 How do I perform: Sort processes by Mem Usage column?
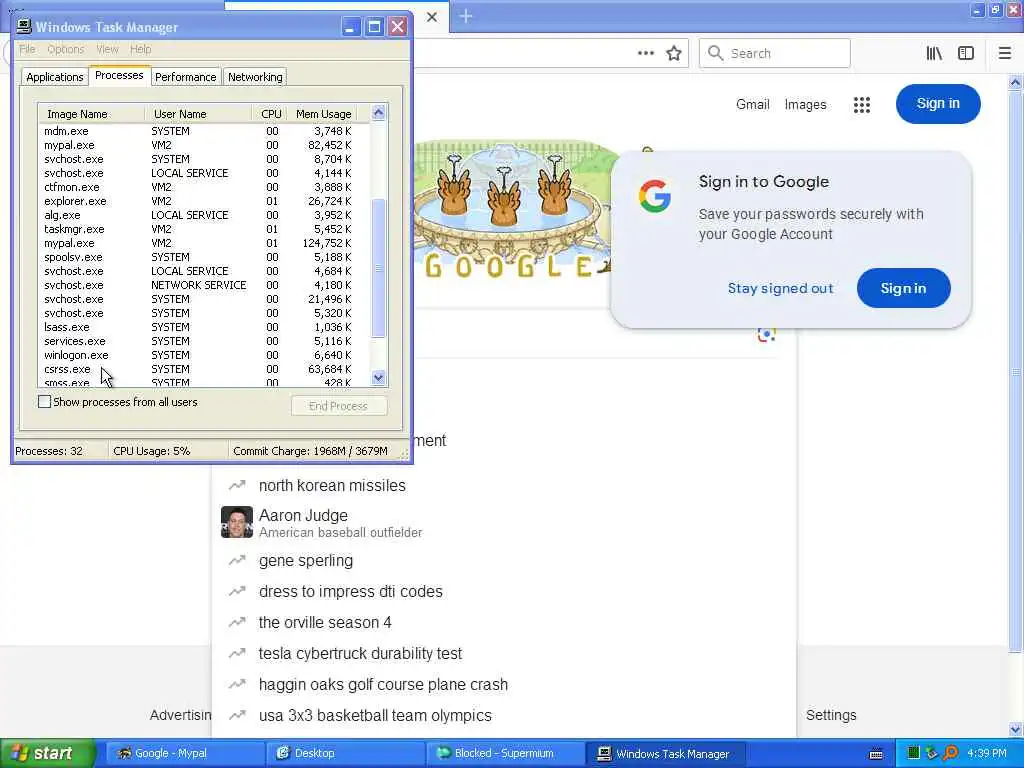(x=323, y=114)
